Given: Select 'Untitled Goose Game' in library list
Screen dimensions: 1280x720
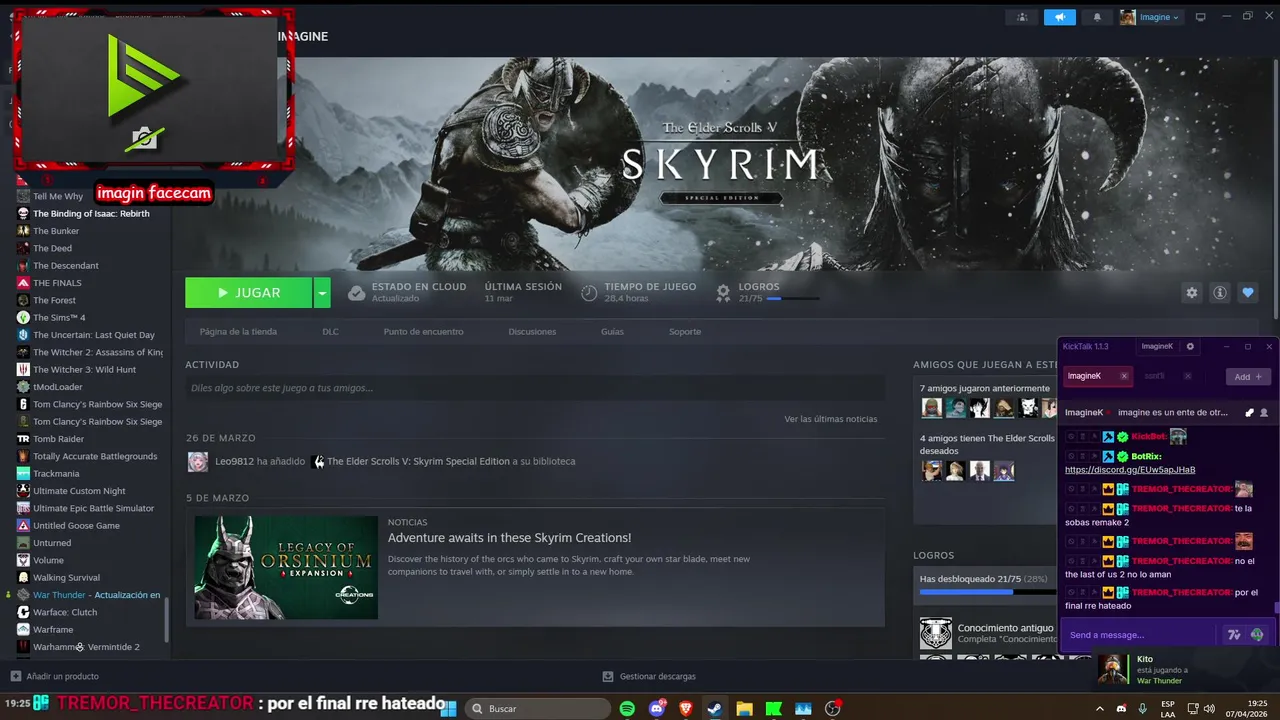Looking at the screenshot, I should [x=76, y=525].
